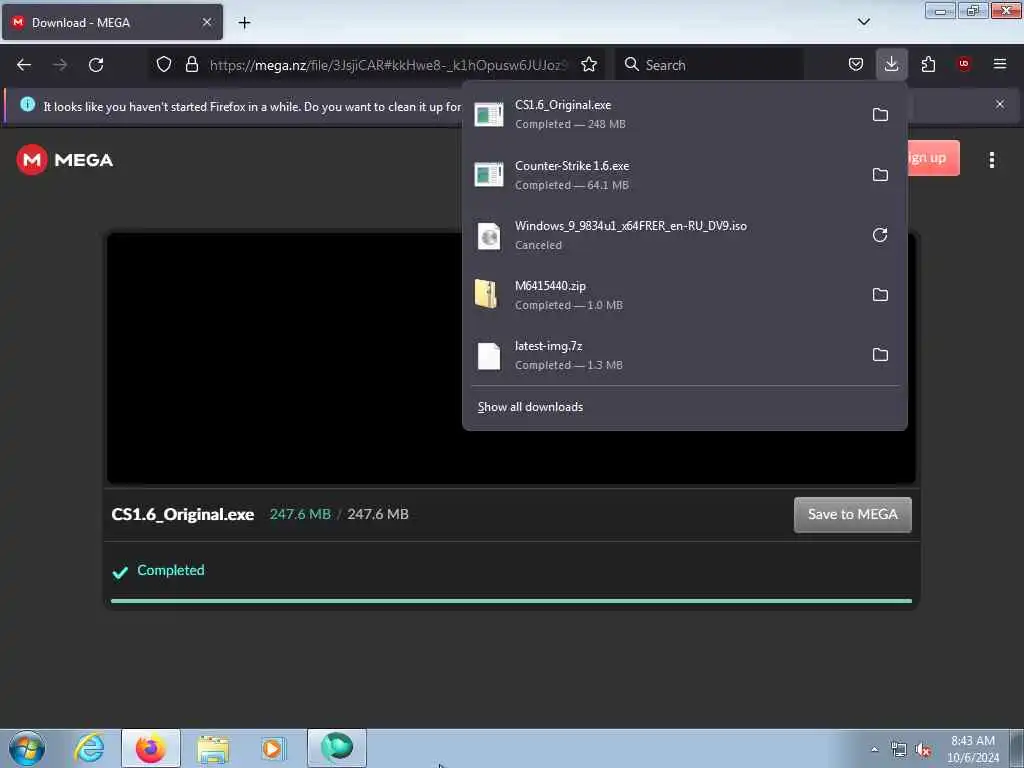Open Counter-Strike 1.6.exe download entry
The width and height of the screenshot is (1024, 768).
(663, 175)
